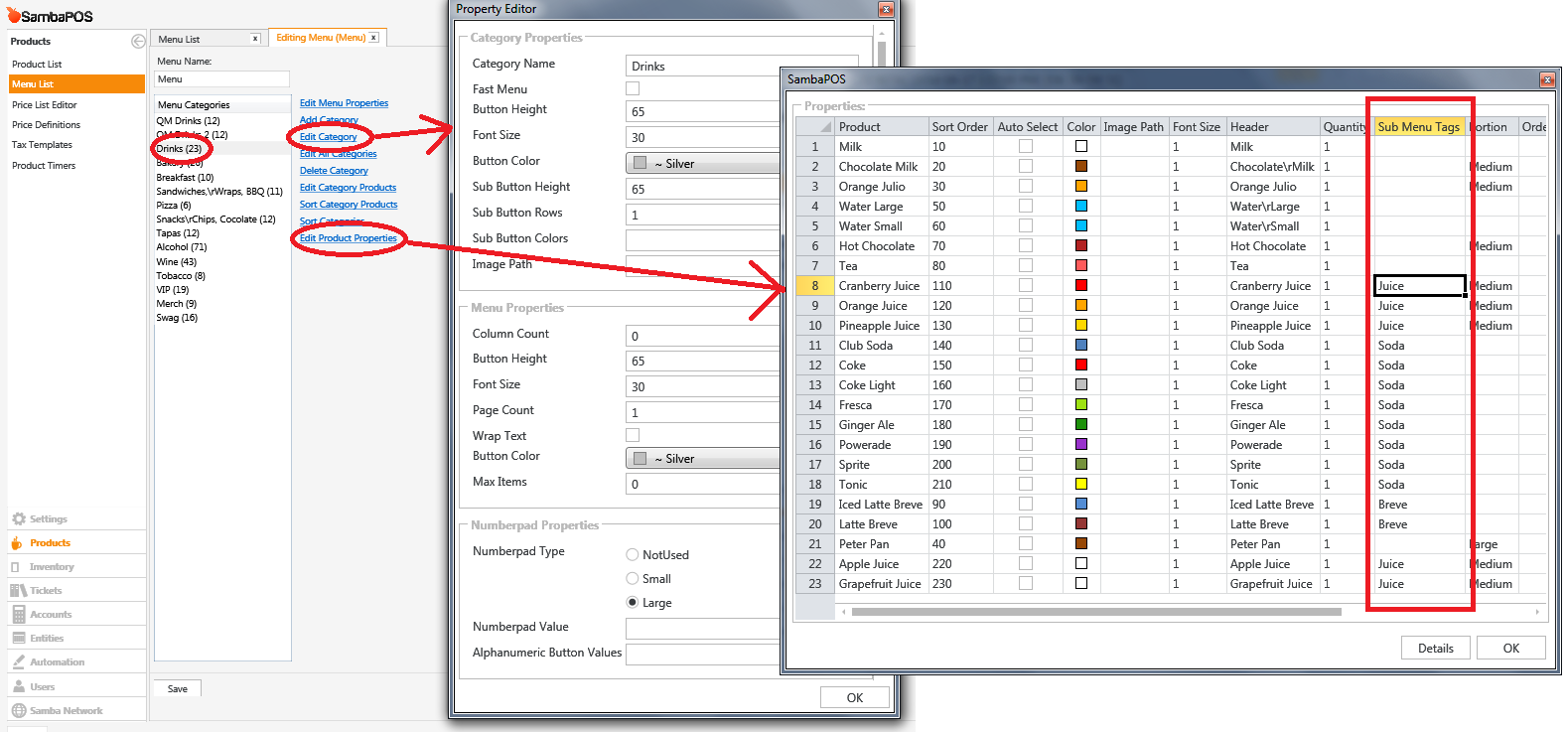Click Menu Name input field

pos(221,78)
